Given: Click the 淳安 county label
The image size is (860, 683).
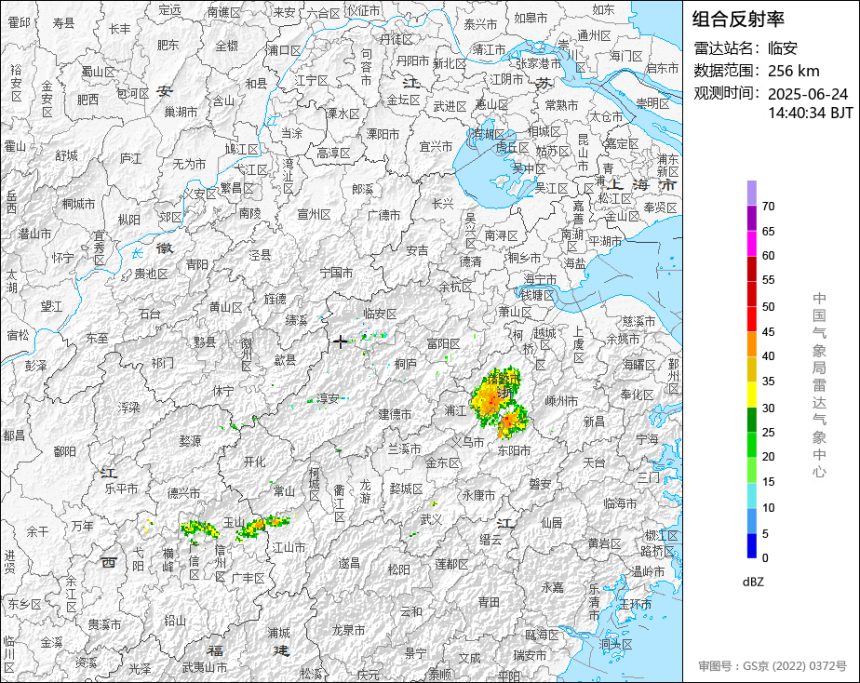Looking at the screenshot, I should point(329,399).
